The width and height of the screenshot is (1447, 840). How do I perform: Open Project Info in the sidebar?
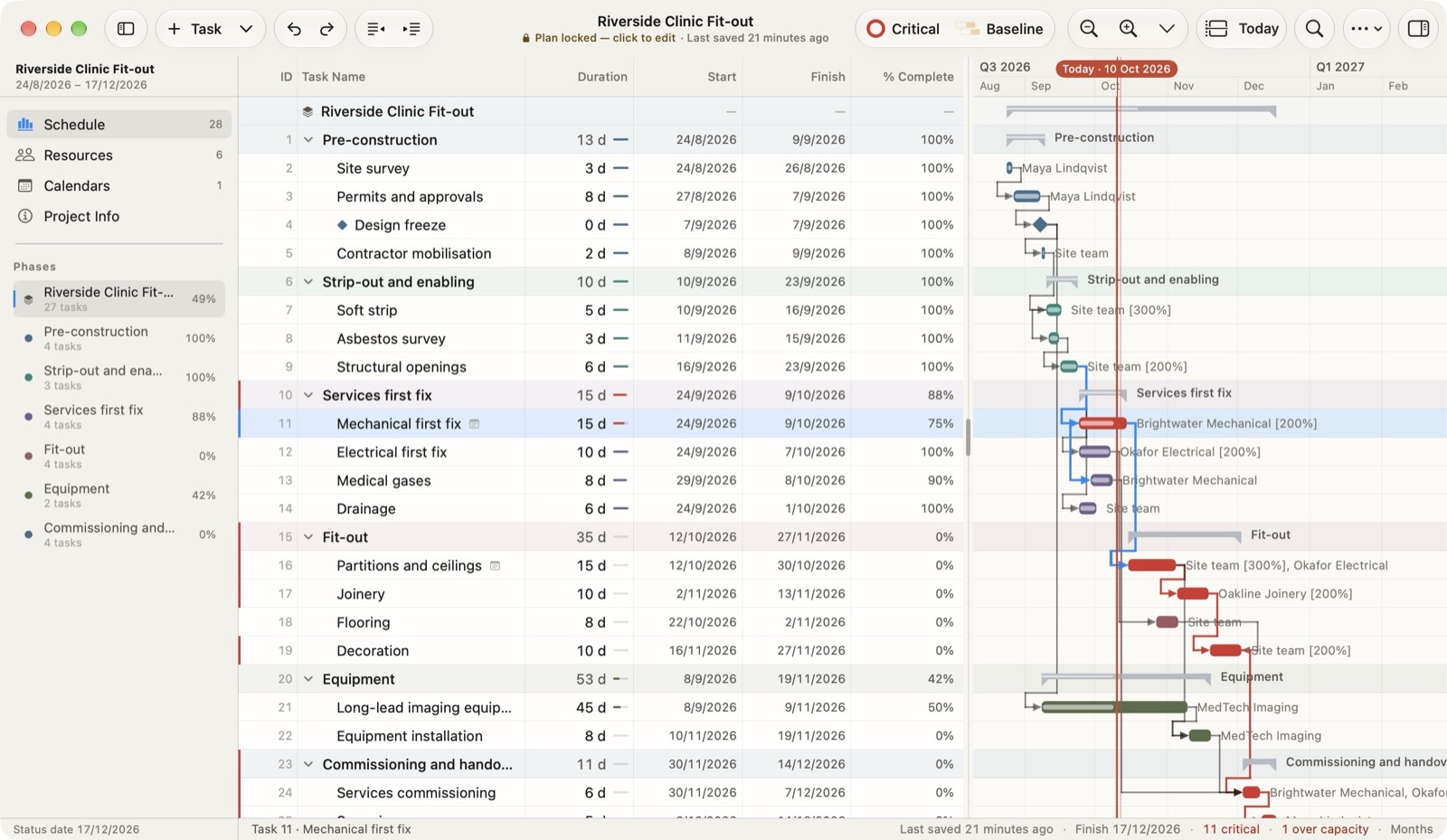tap(119, 216)
